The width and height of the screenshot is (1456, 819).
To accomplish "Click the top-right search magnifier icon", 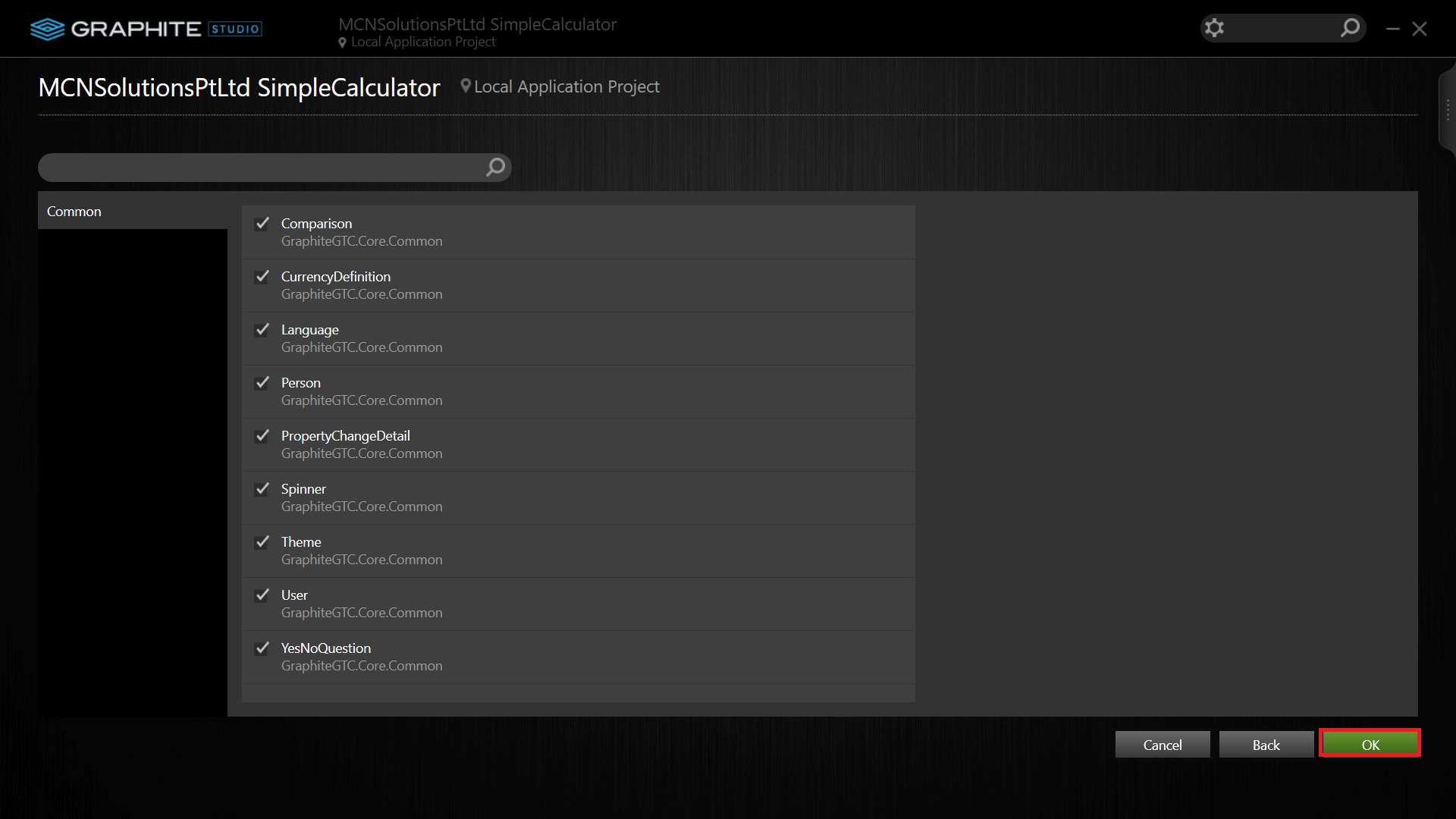I will click(1350, 28).
